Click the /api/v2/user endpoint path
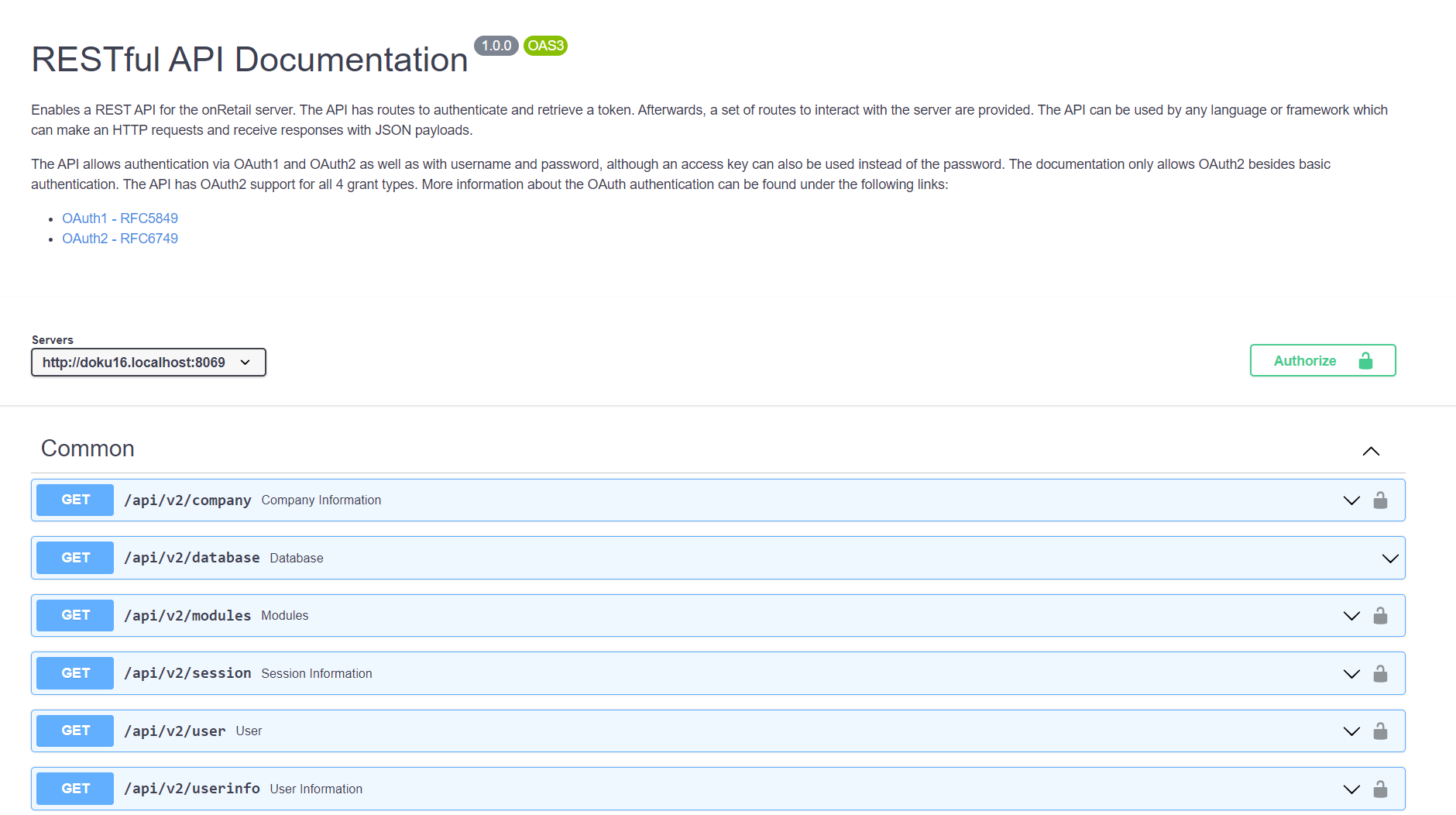 tap(175, 731)
